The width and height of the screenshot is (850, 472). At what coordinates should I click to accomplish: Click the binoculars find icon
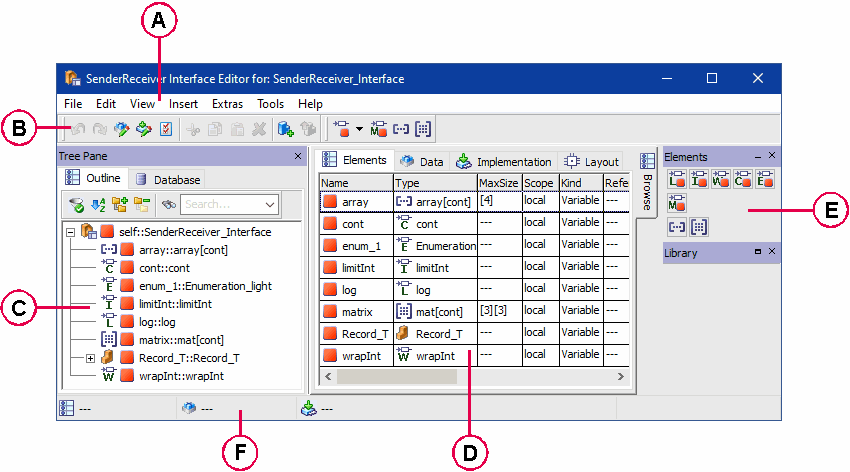(x=169, y=205)
